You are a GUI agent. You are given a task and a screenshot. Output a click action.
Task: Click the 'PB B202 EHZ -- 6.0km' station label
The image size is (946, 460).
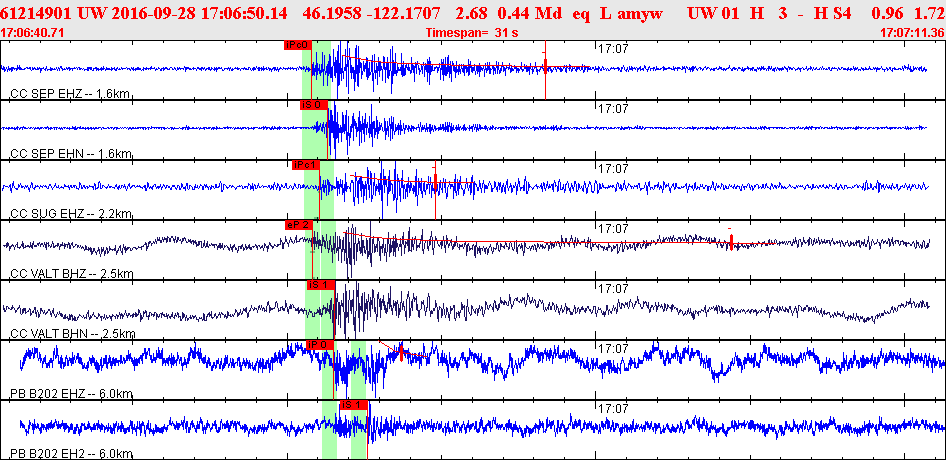tap(71, 394)
